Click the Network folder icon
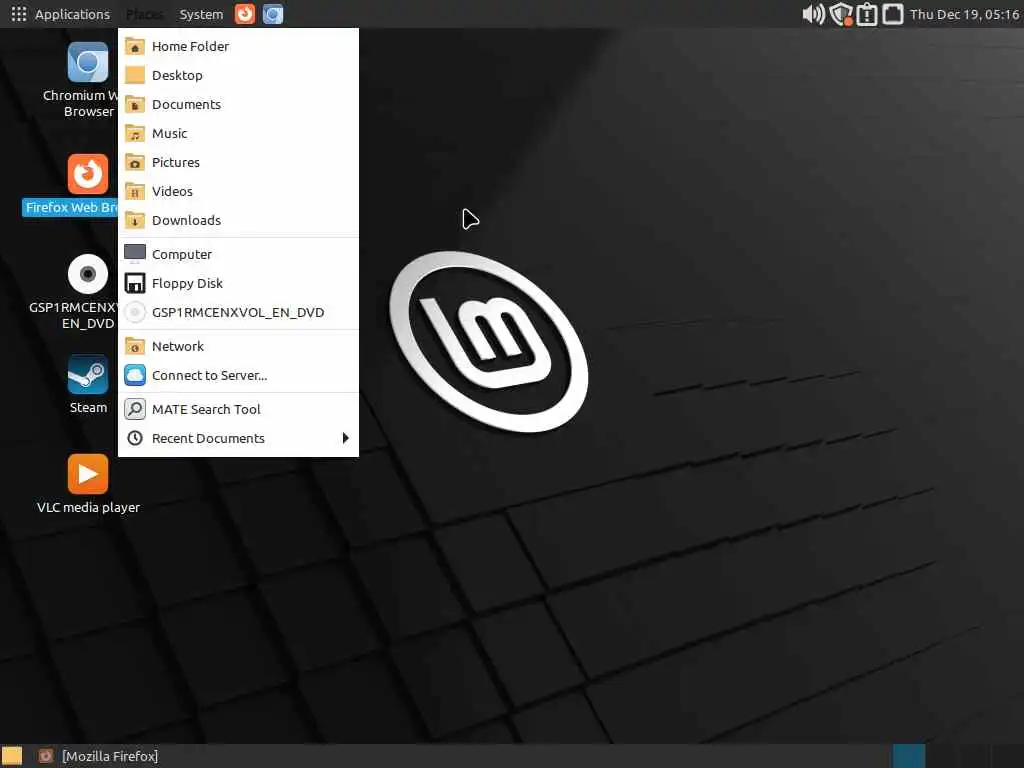 click(x=135, y=346)
